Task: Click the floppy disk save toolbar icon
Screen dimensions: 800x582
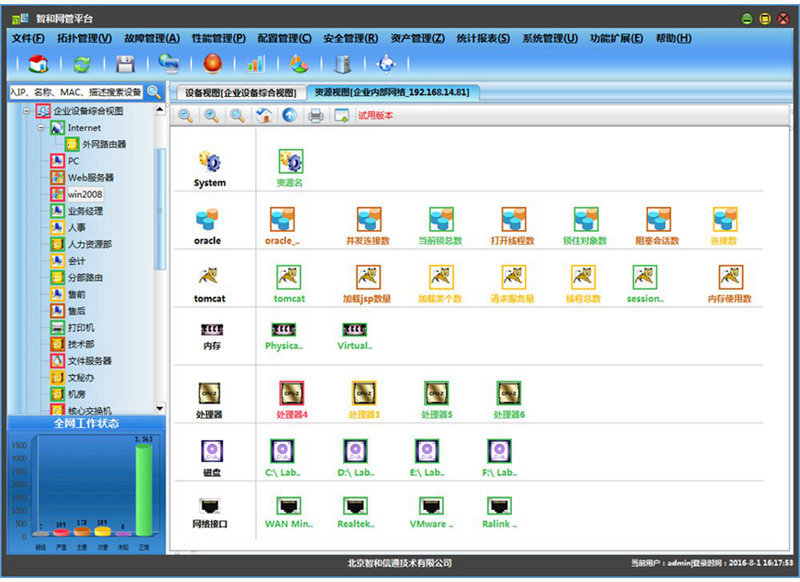Action: 125,64
